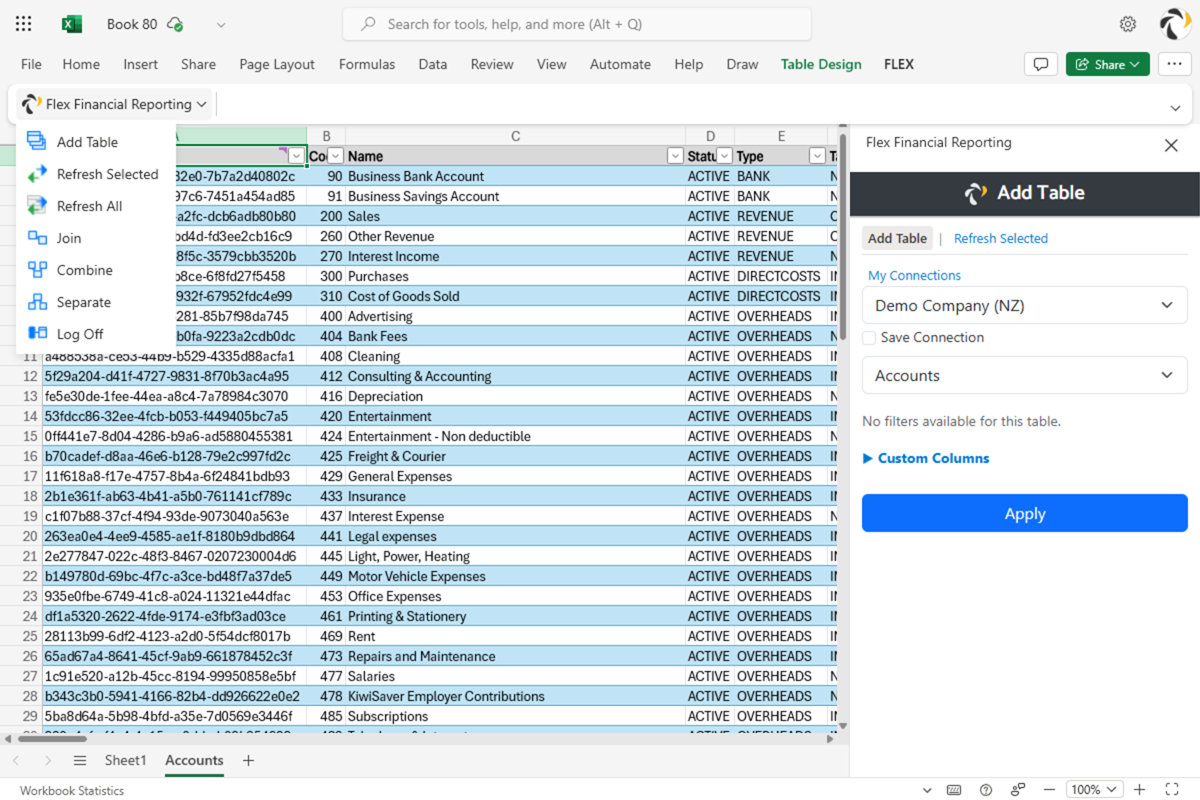Open the Microsoft 365 app launcher grid

24,24
